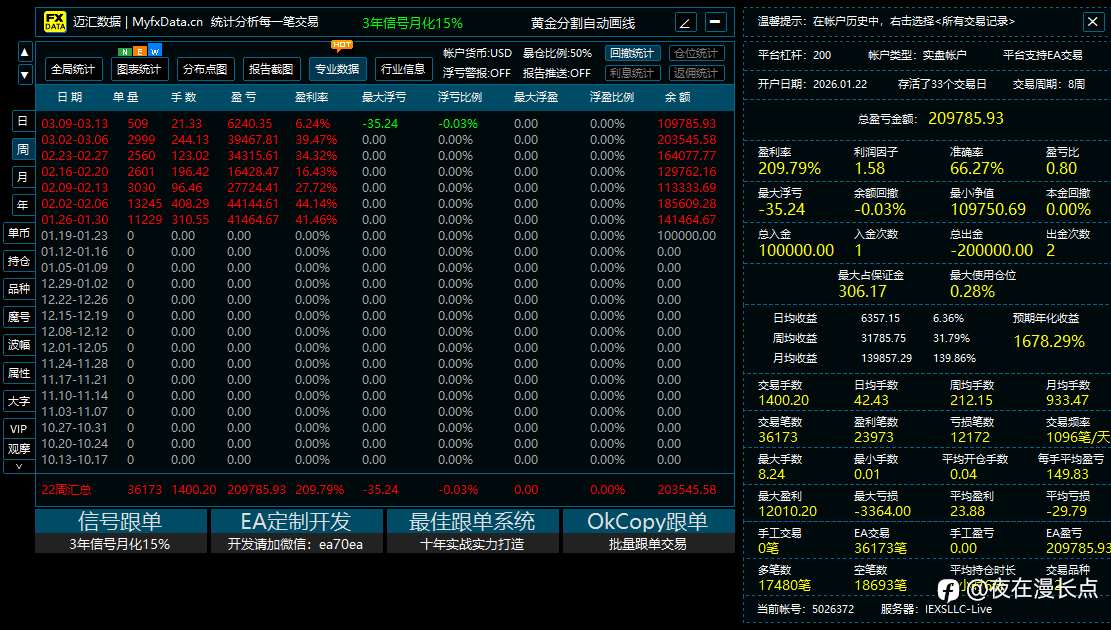
Task: Open 品种 symbols sidebar item
Action: point(19,289)
